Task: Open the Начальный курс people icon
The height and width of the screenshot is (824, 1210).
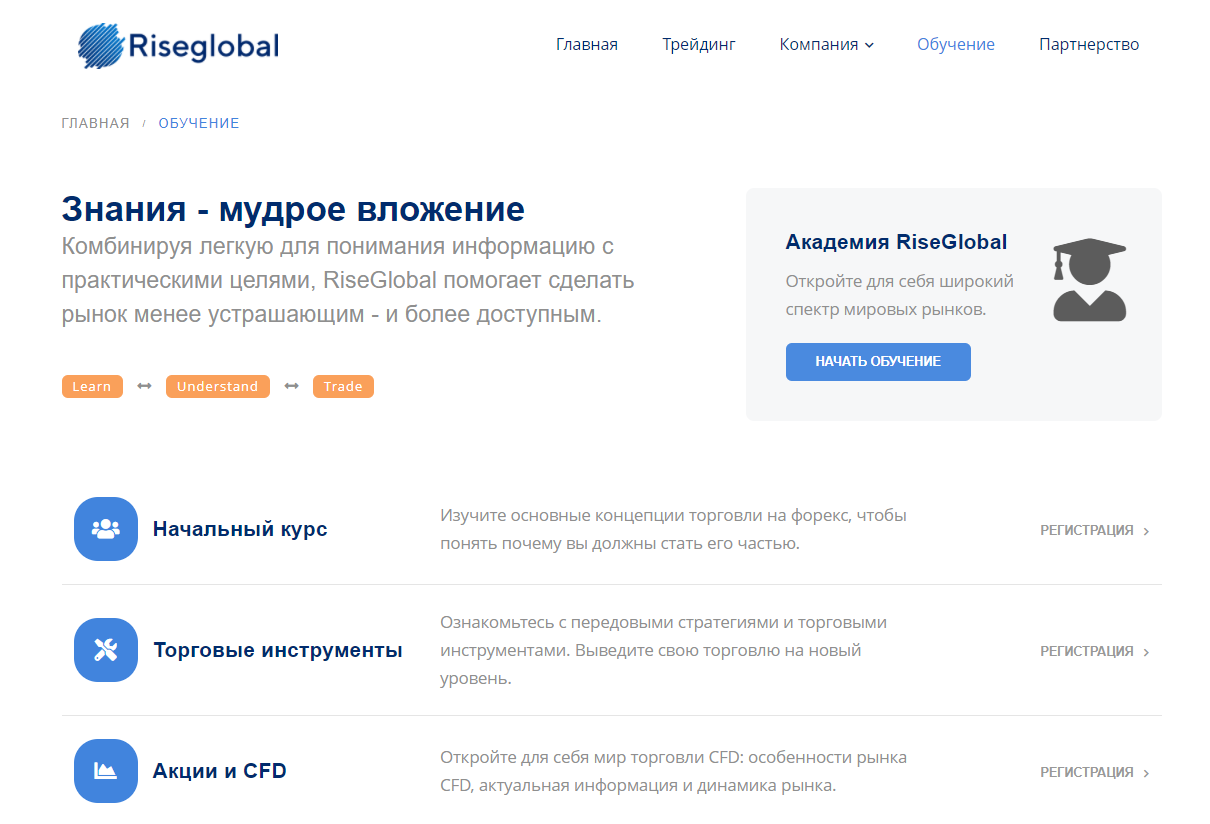Action: point(106,529)
